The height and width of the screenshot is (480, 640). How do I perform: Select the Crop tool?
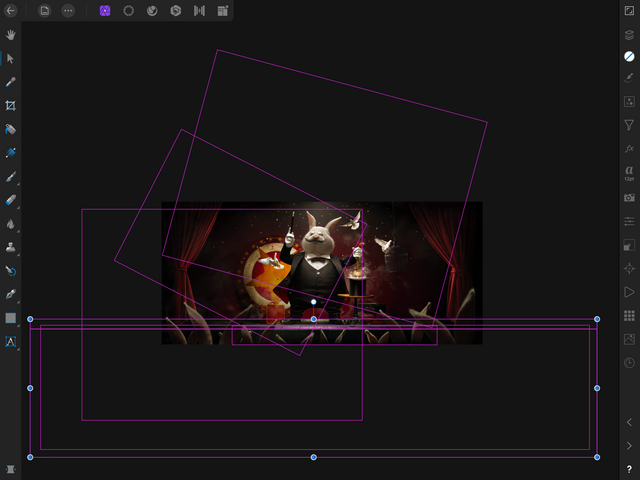point(11,106)
